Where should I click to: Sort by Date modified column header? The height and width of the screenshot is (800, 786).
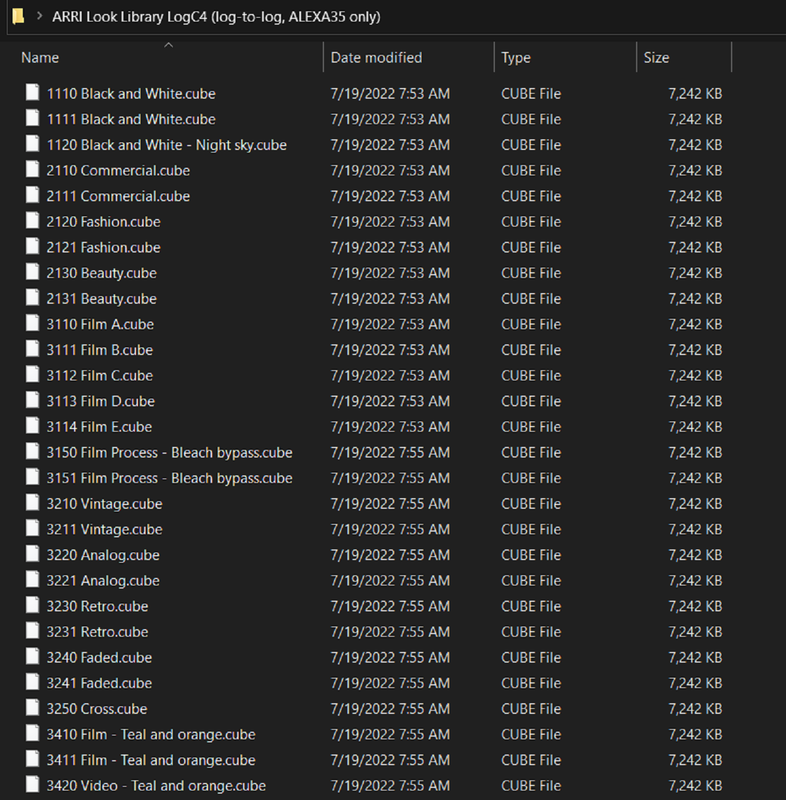click(x=376, y=58)
